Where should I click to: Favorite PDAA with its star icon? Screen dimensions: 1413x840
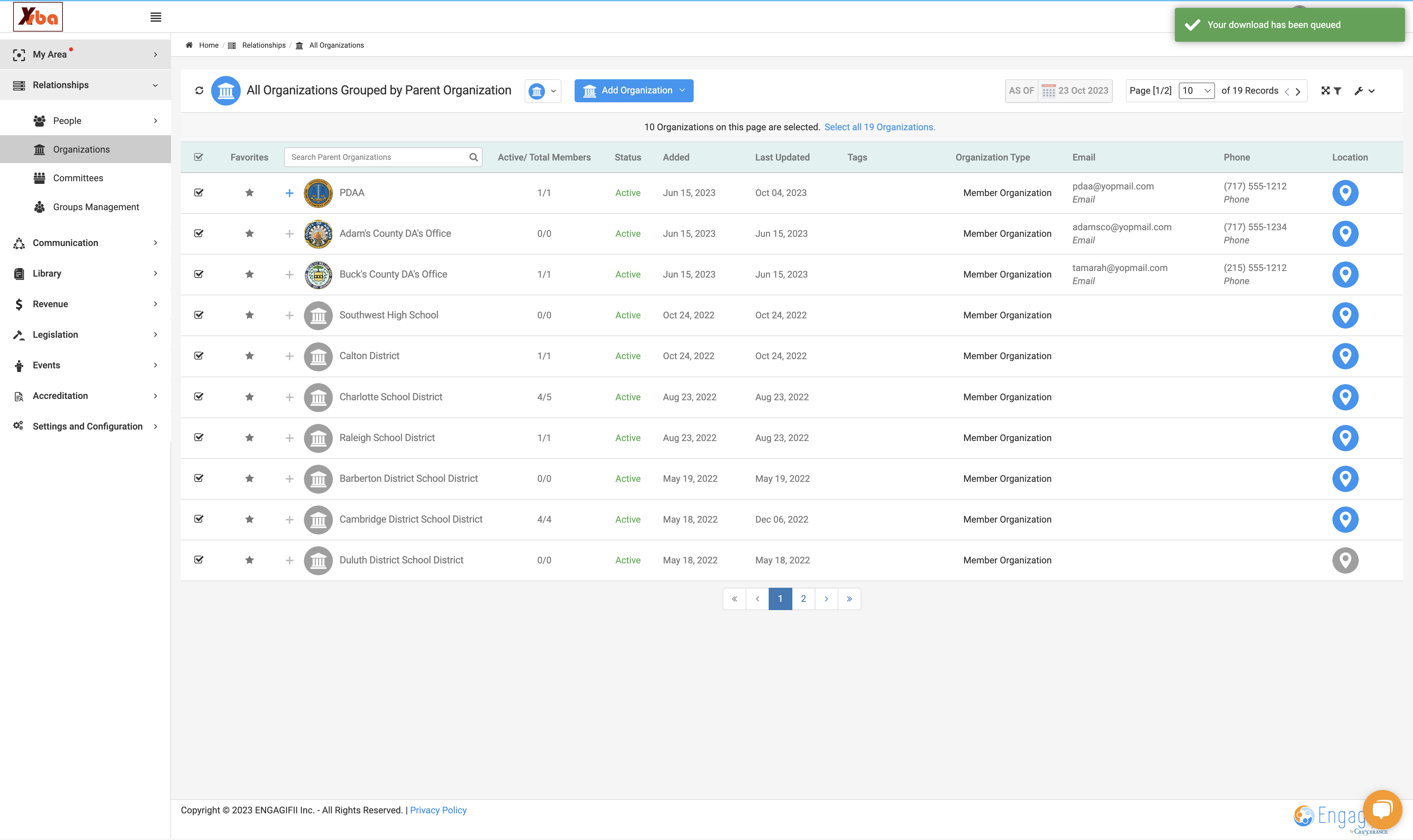pos(250,193)
